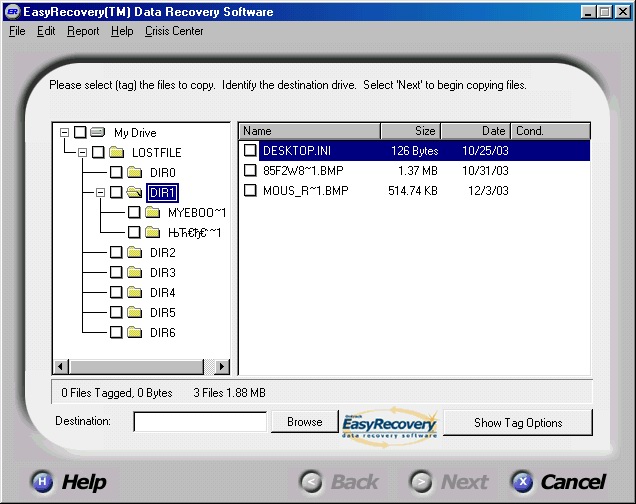Click the DIR0 folder icon

134,172
